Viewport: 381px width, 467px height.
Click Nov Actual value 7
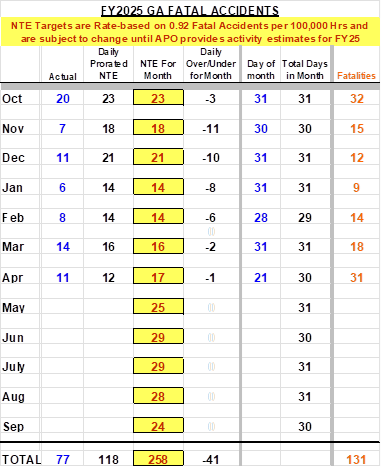tap(62, 129)
